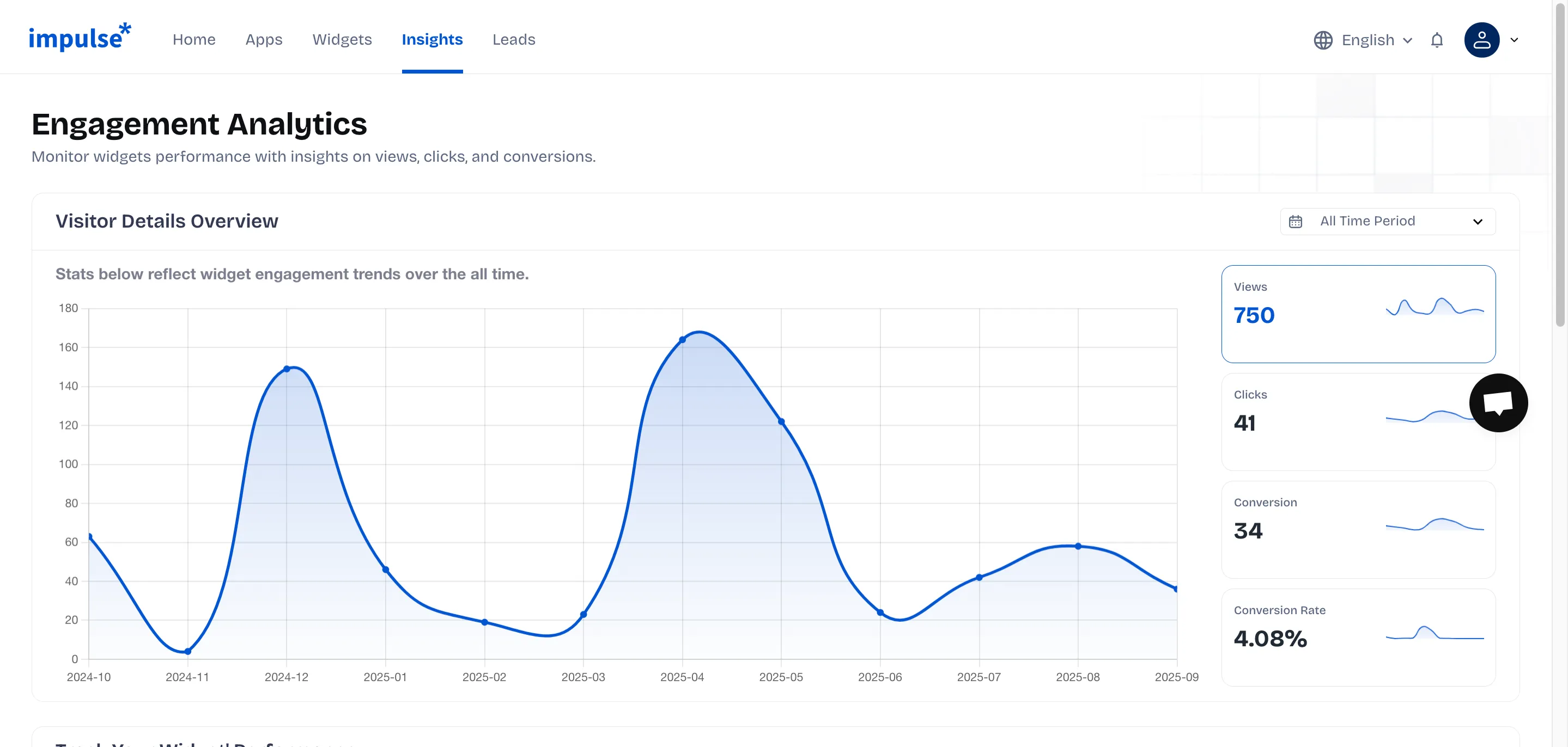Click the 2025-04 peak data point
Viewport: 1568px width, 747px height.
[682, 340]
